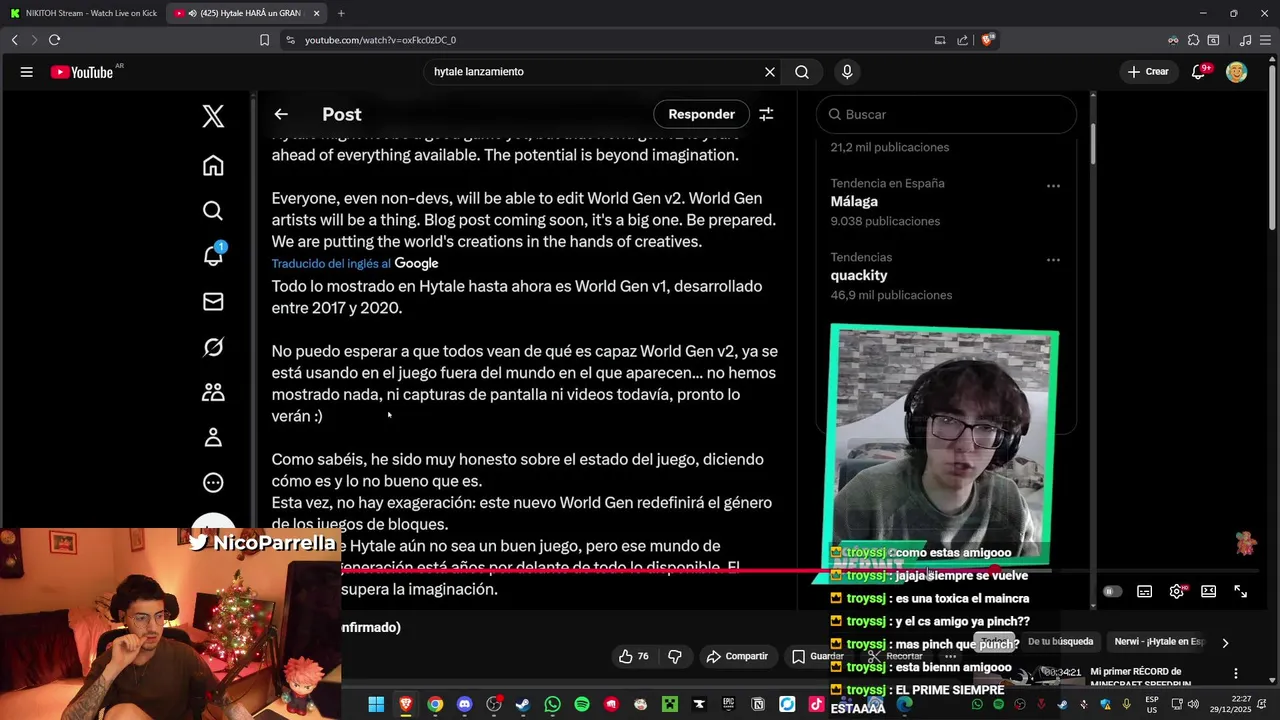Image resolution: width=1280 pixels, height=720 pixels.
Task: Open Windows Start menu
Action: tap(376, 705)
